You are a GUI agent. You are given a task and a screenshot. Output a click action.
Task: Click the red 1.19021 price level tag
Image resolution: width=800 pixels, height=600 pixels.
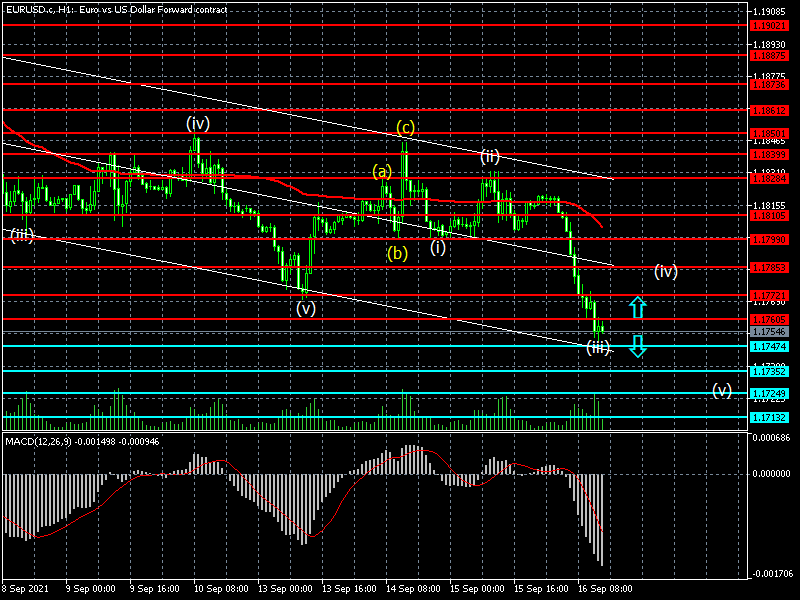tap(768, 24)
